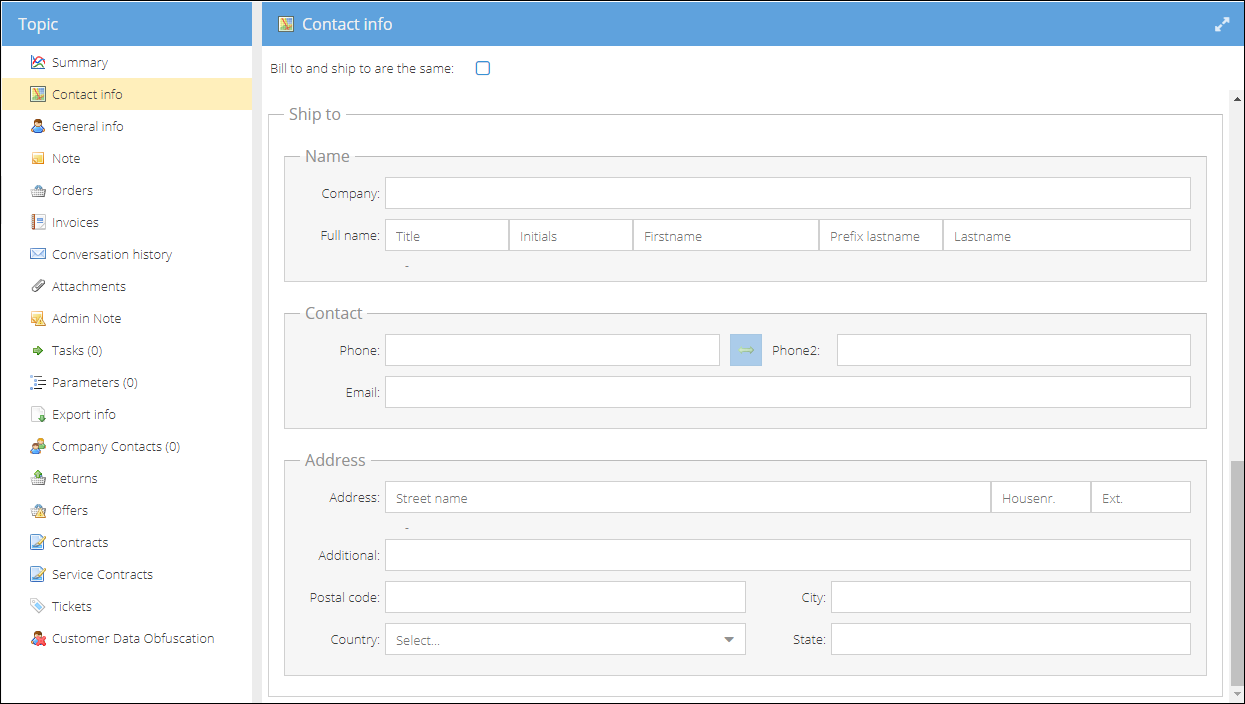
Task: Click the vertical scrollbar of the form
Action: coord(1236,570)
